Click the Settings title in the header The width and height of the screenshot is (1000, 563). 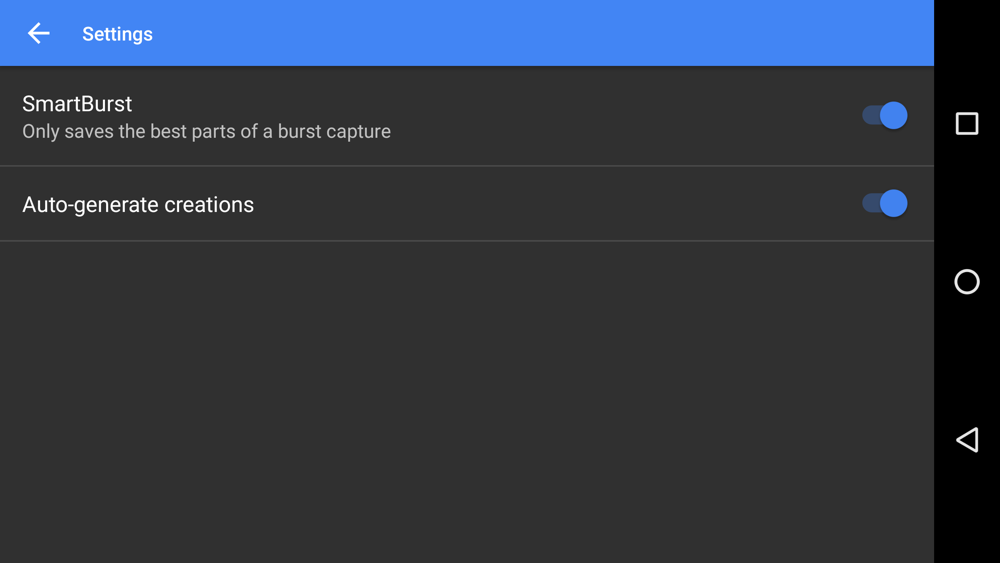[117, 34]
